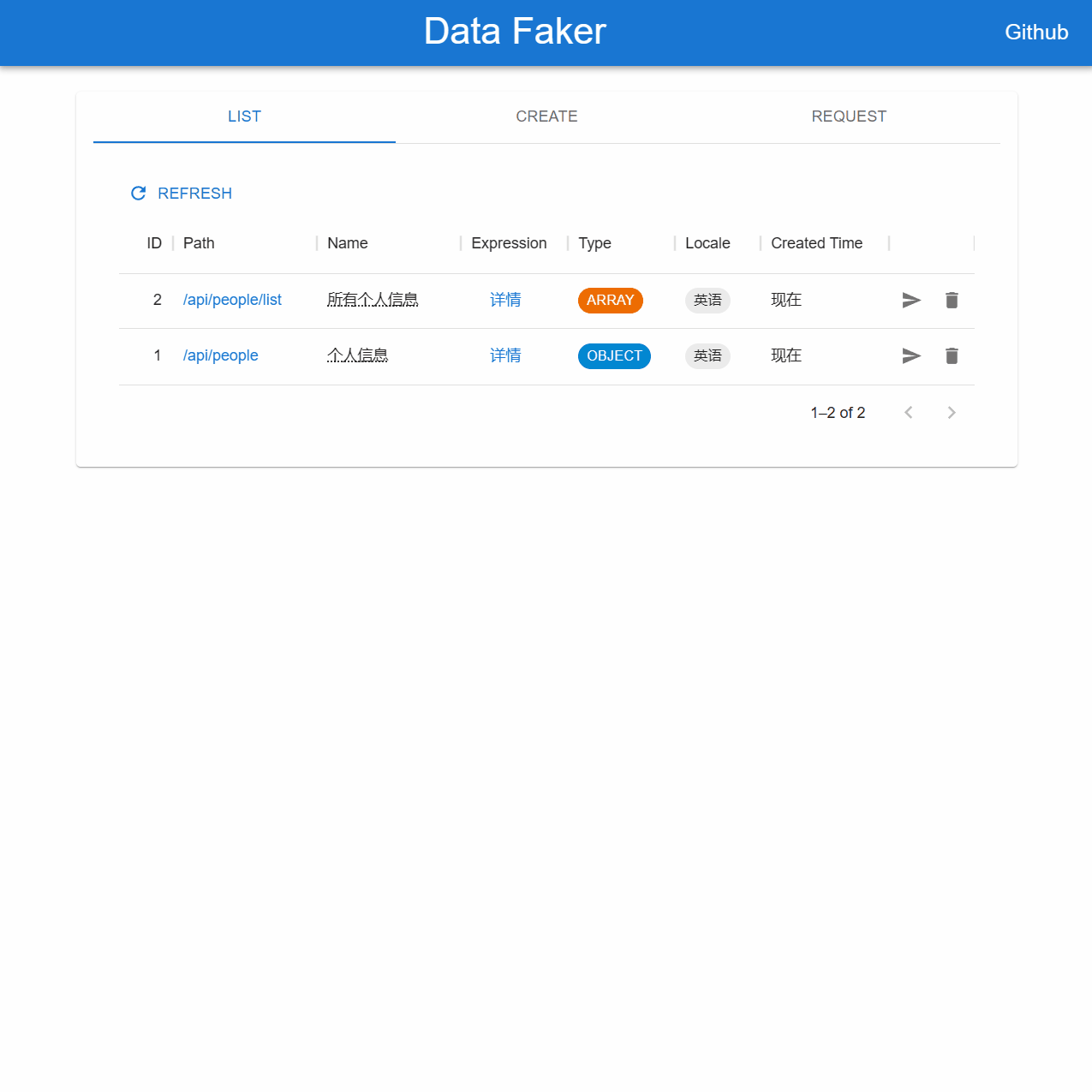The width and height of the screenshot is (1092, 1092).
Task: Click the name 个人信息 in row 1
Action: click(x=357, y=355)
